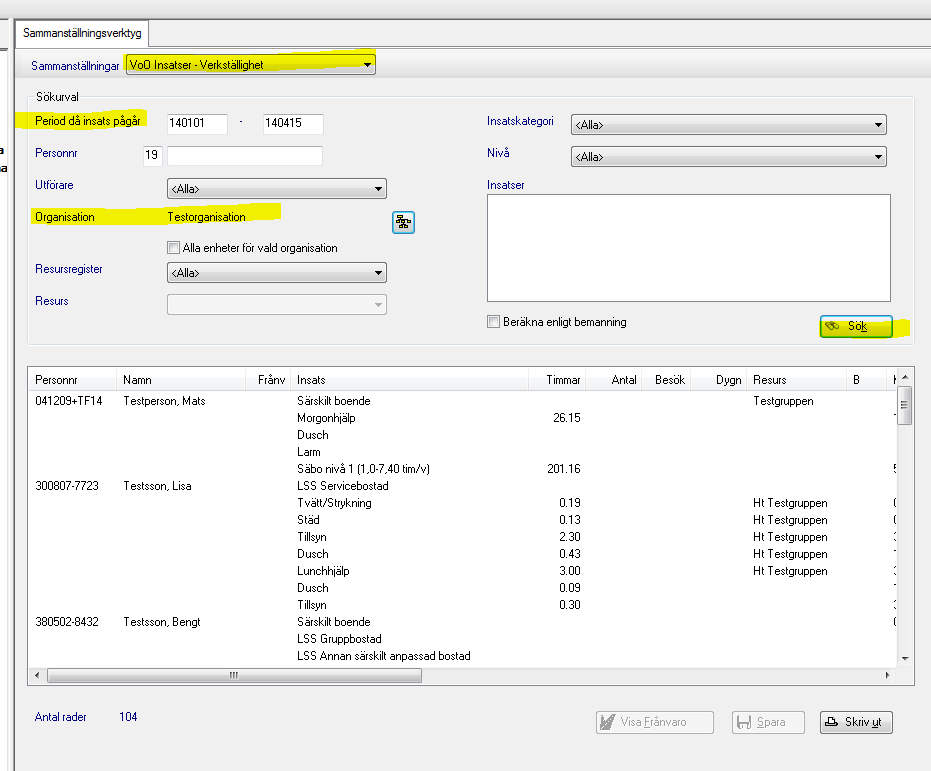This screenshot has height=771, width=931.
Task: Click Timmar value 26.15
Action: point(566,418)
